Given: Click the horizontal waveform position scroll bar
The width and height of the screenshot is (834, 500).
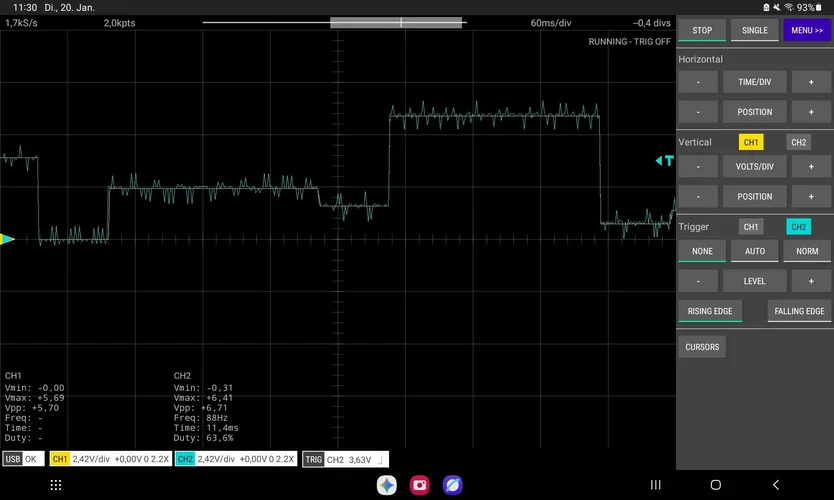Looking at the screenshot, I should point(396,22).
